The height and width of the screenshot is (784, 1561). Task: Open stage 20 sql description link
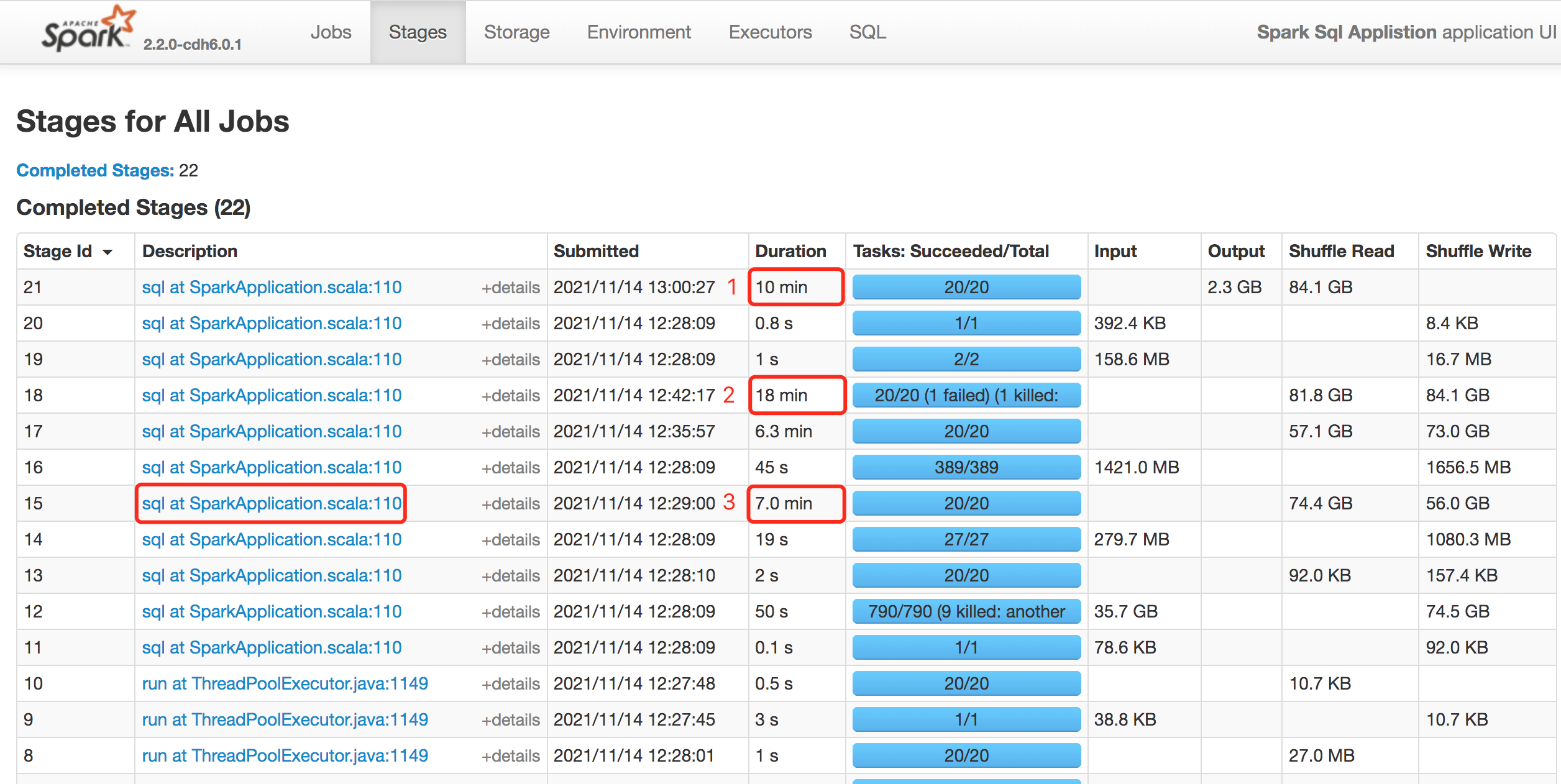pos(272,324)
